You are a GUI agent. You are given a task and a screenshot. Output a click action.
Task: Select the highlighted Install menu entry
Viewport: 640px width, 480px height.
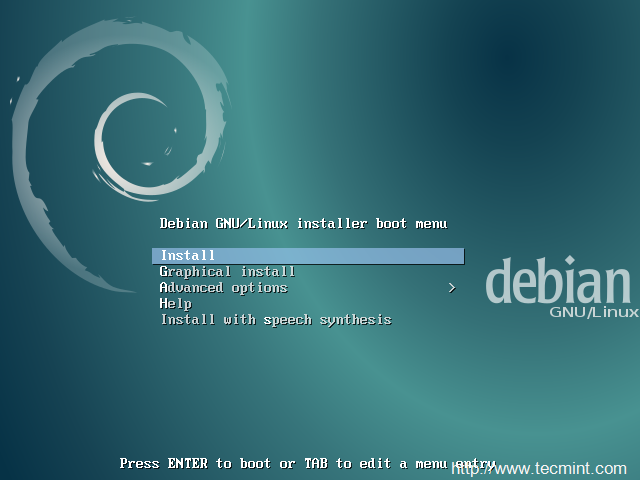click(308, 256)
